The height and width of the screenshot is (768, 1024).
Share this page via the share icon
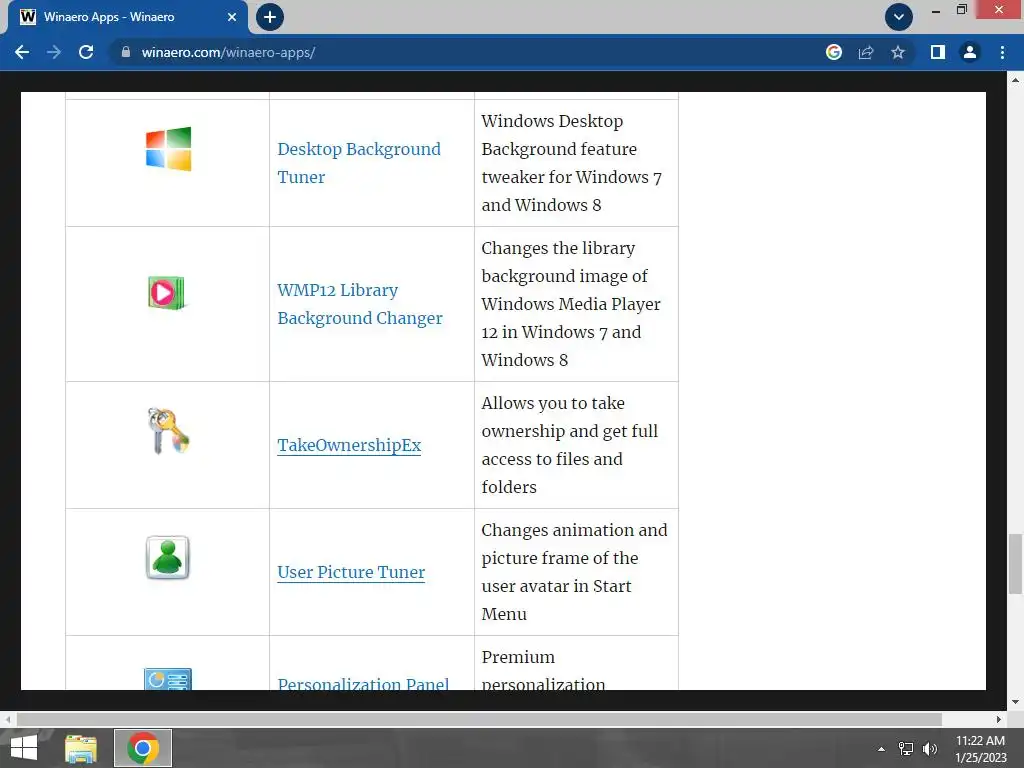pyautogui.click(x=866, y=52)
